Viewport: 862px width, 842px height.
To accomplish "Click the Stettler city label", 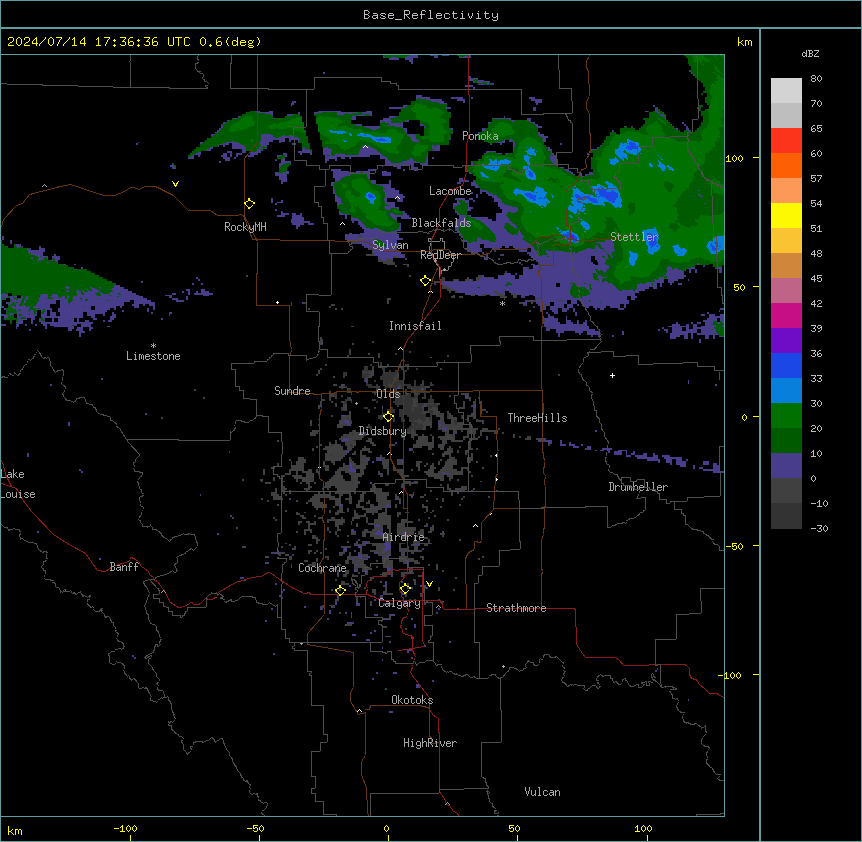I will click(x=634, y=237).
